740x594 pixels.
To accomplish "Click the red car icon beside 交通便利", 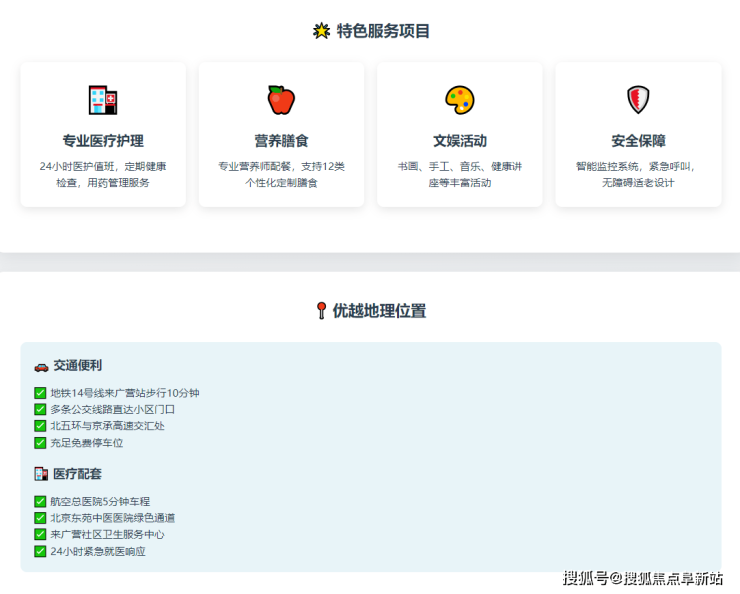I will tap(41, 366).
